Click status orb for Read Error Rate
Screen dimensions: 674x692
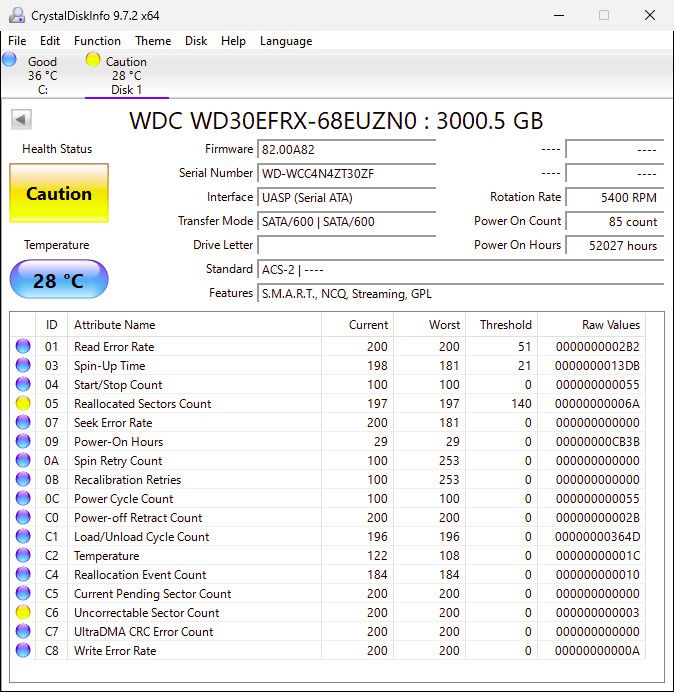coord(23,346)
